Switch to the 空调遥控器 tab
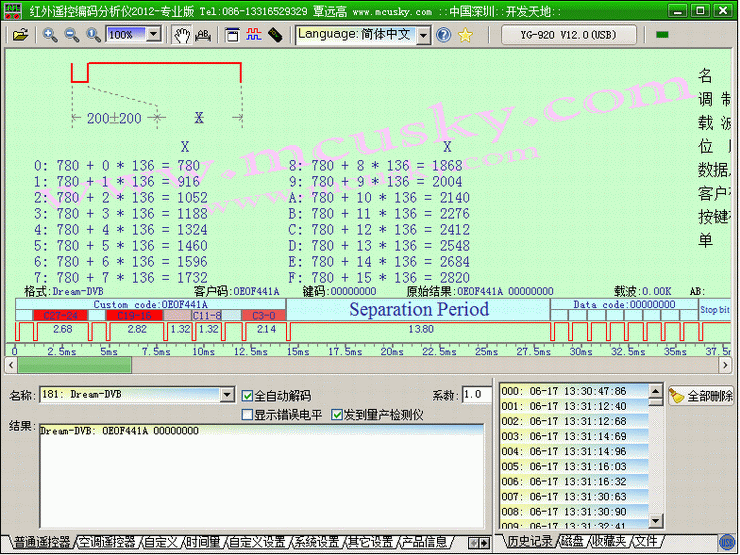740x555 pixels. [x=107, y=542]
